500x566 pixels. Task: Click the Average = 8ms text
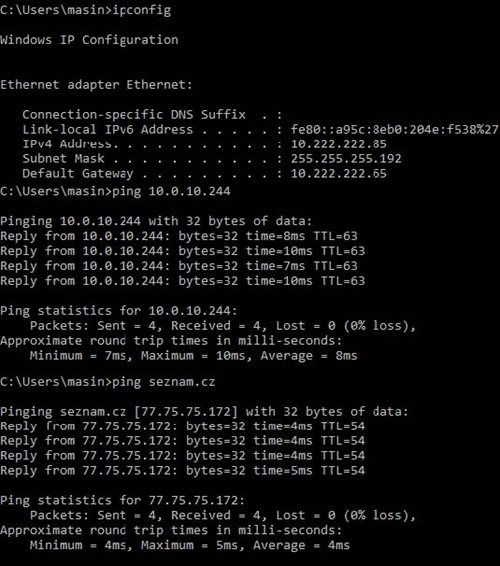(x=309, y=356)
